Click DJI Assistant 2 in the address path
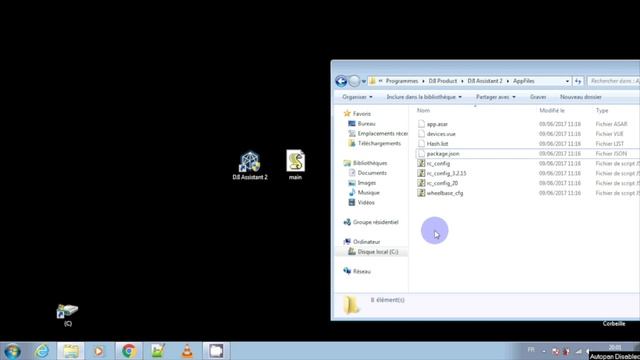640x360 pixels. 485,81
